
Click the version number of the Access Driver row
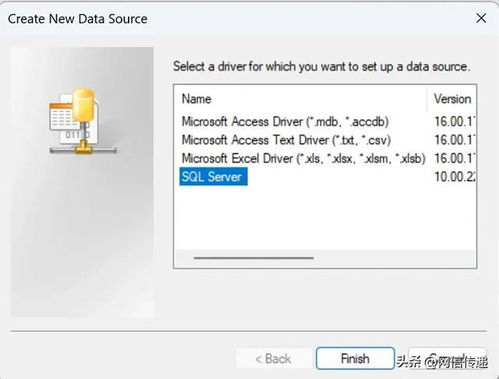(454, 122)
